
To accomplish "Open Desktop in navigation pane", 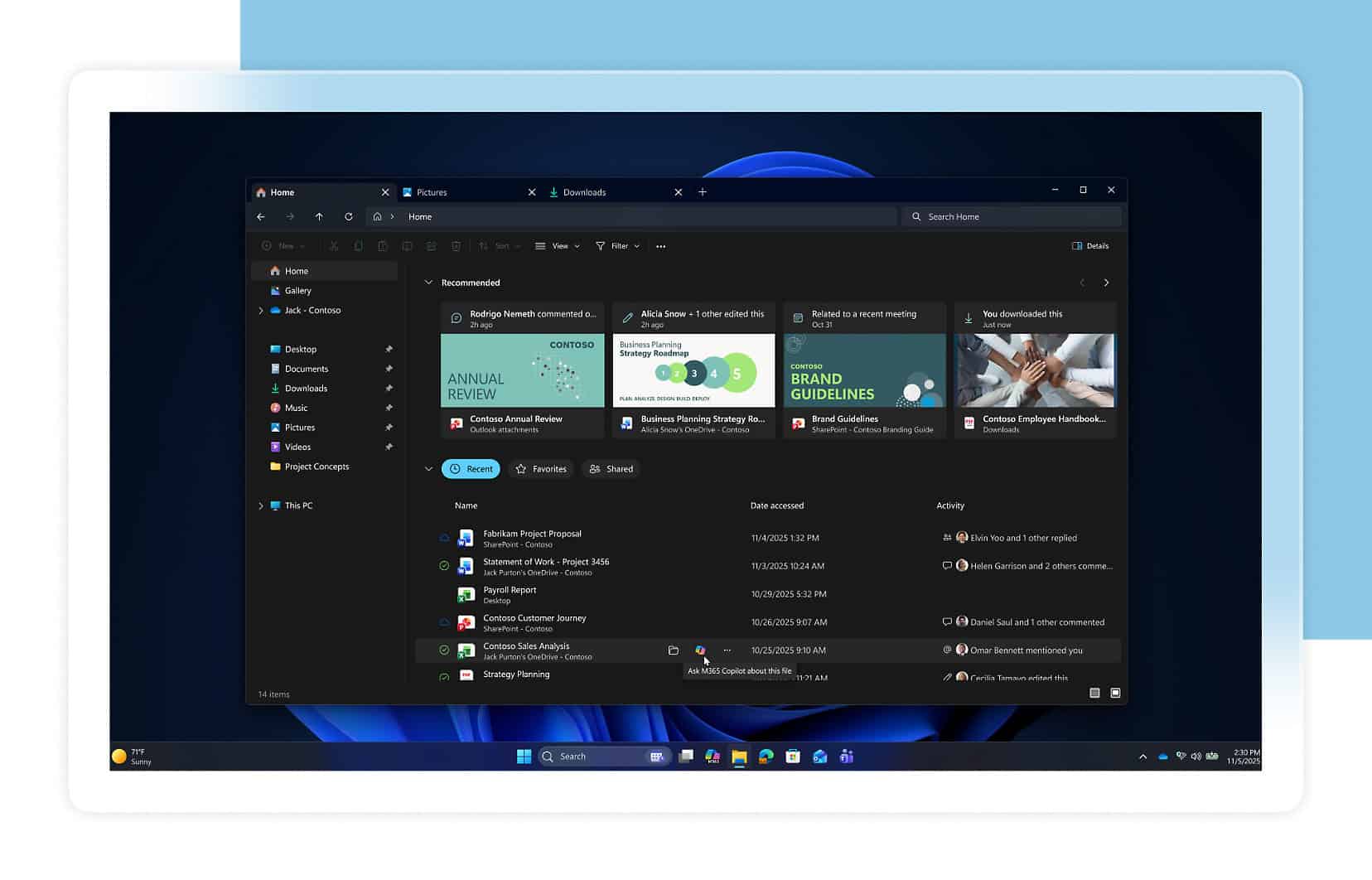I will 300,350.
